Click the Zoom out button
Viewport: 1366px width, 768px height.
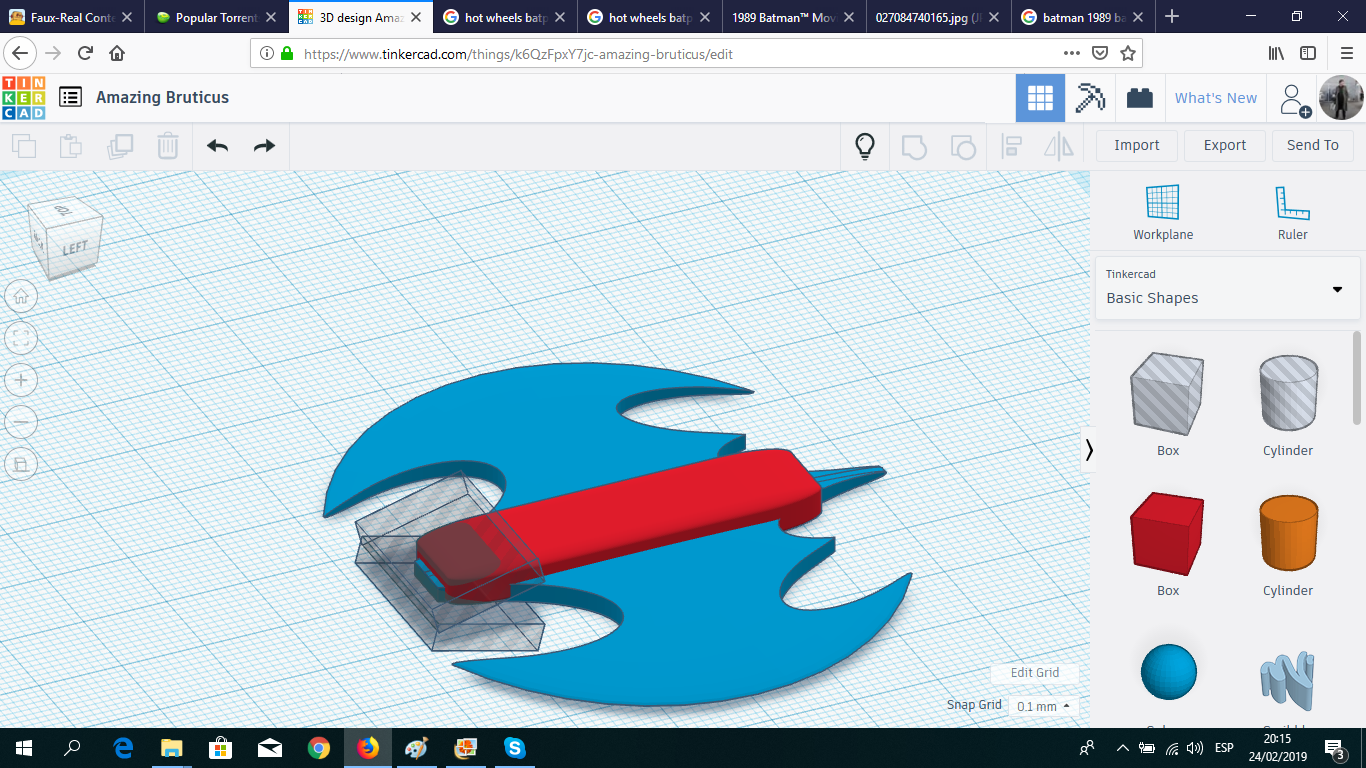tap(21, 422)
